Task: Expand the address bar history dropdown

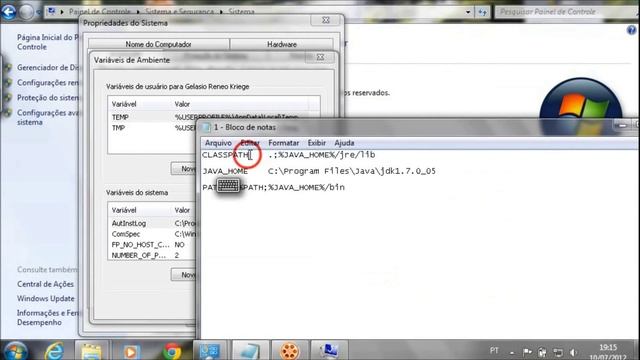Action: point(468,12)
